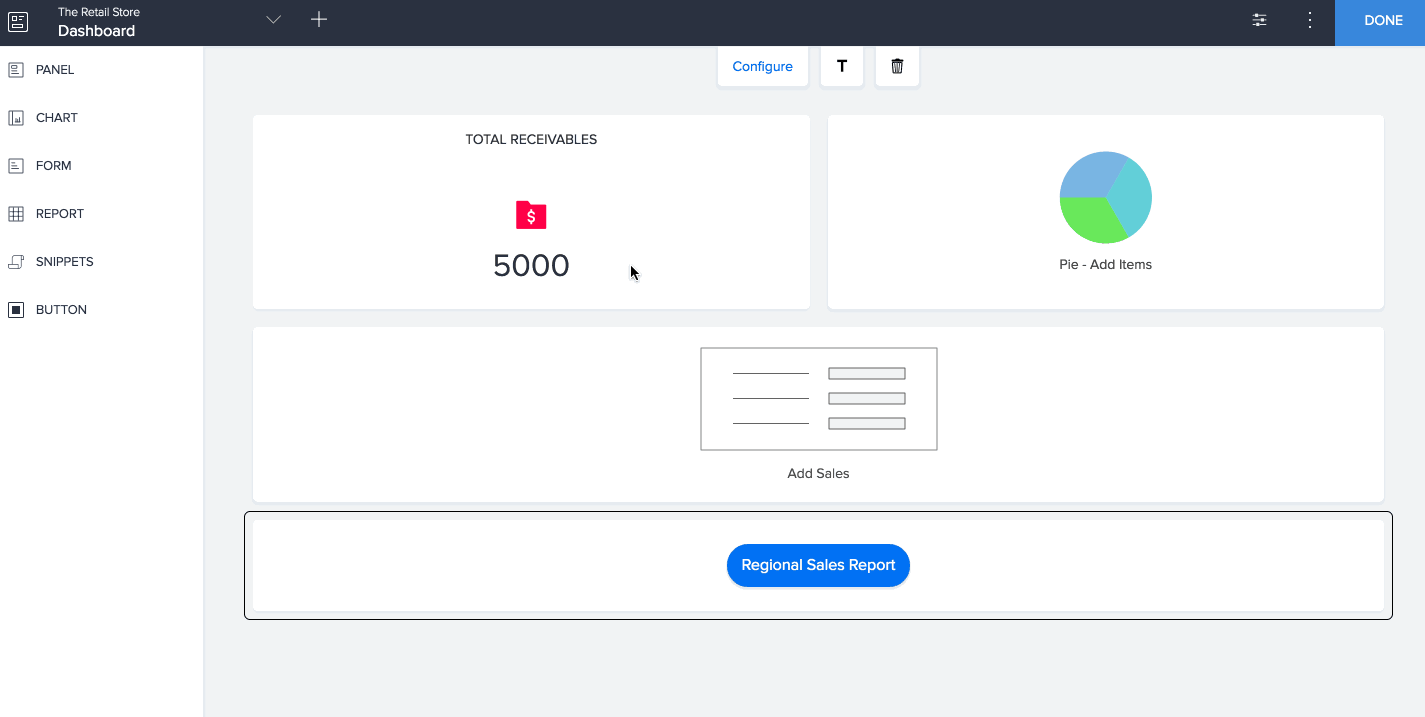Choose the FORM element icon

point(16,166)
